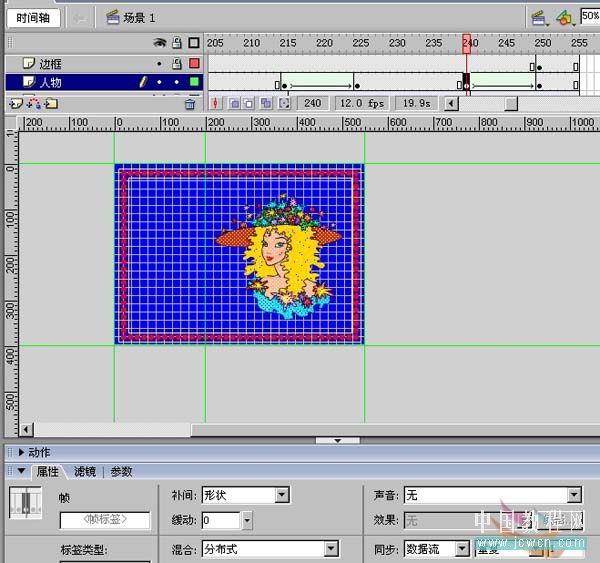This screenshot has height=563, width=600.
Task: Open the 补间 tween type dropdown
Action: (x=282, y=495)
